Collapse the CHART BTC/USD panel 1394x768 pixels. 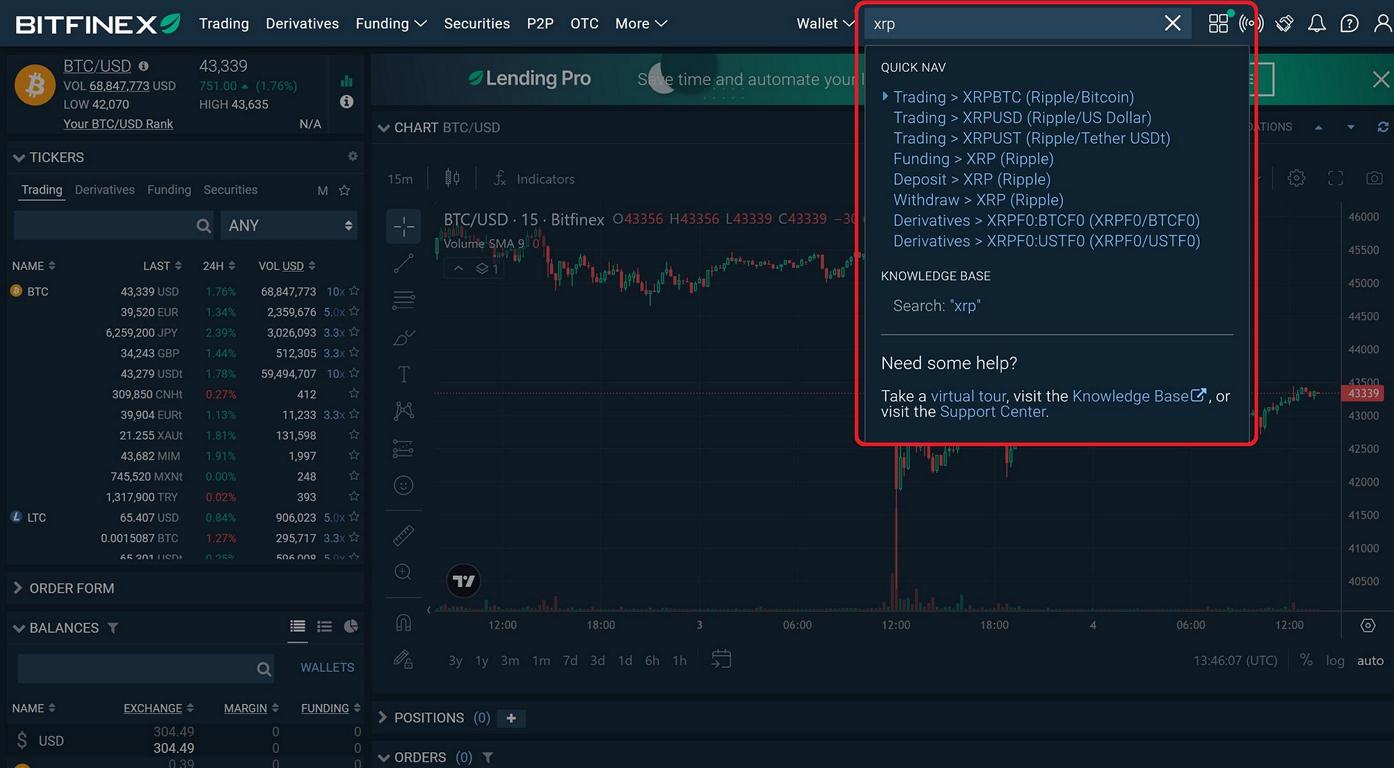pos(383,127)
